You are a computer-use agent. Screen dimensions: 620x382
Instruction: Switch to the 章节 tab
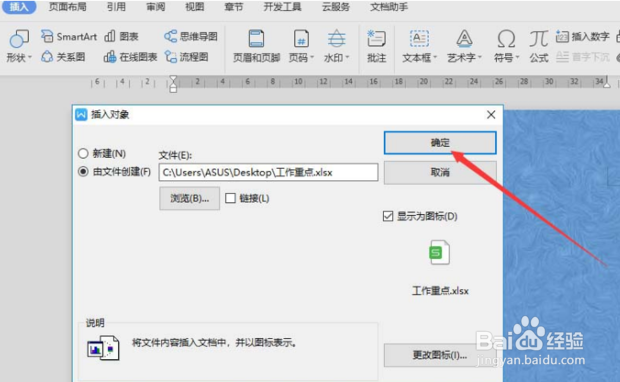click(x=234, y=7)
